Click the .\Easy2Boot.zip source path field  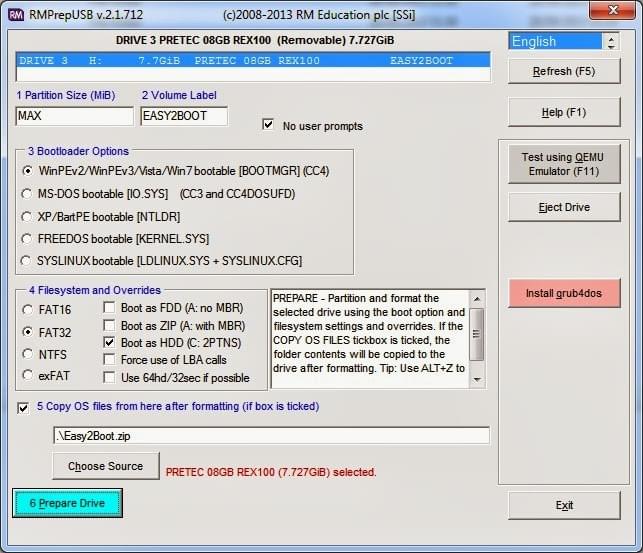point(271,436)
